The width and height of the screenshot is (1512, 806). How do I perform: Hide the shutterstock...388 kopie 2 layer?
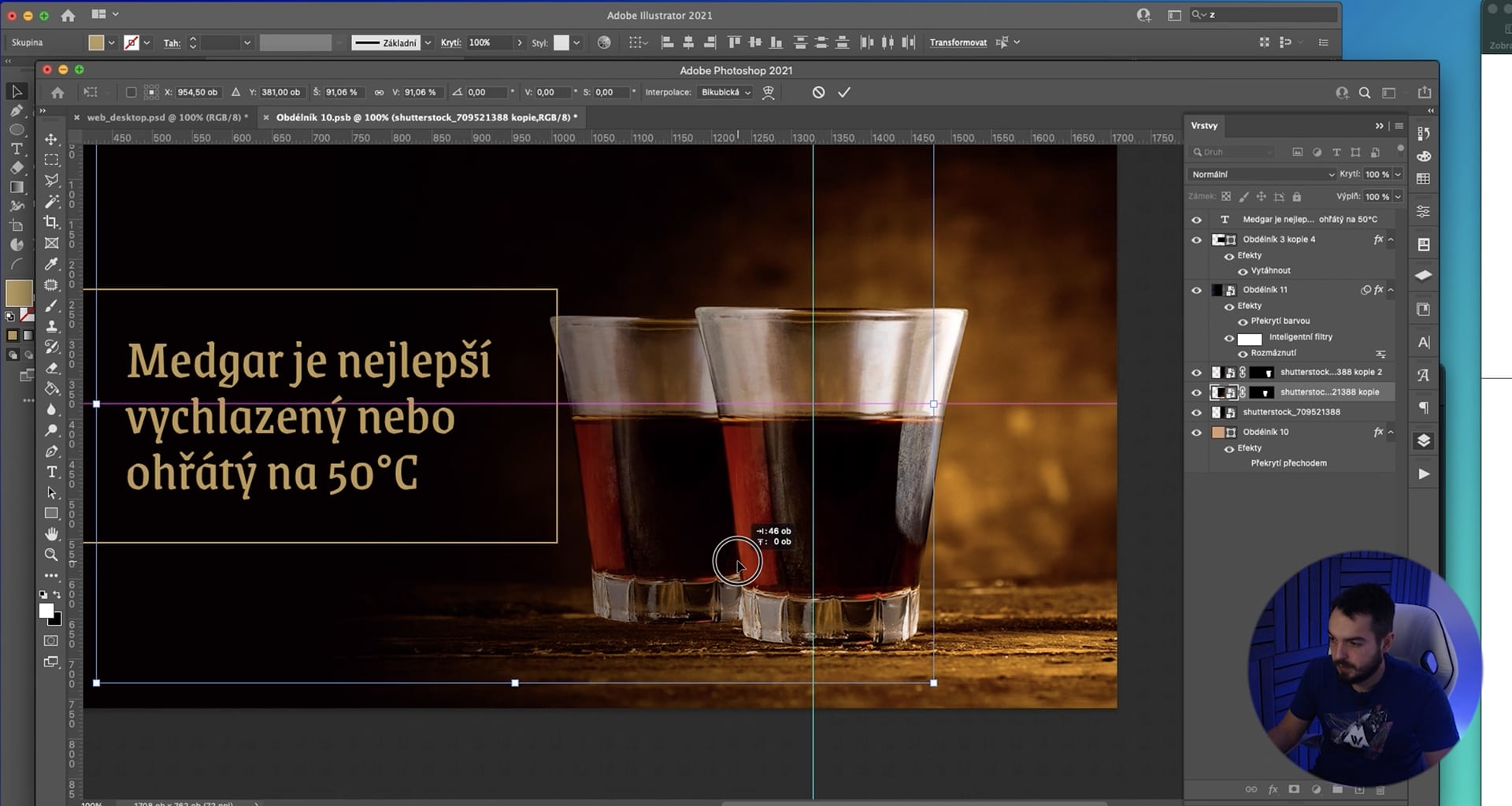point(1196,373)
